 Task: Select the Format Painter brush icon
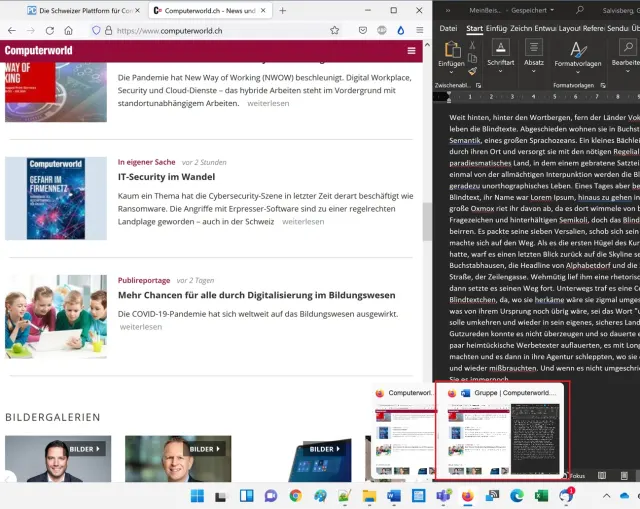(x=470, y=71)
